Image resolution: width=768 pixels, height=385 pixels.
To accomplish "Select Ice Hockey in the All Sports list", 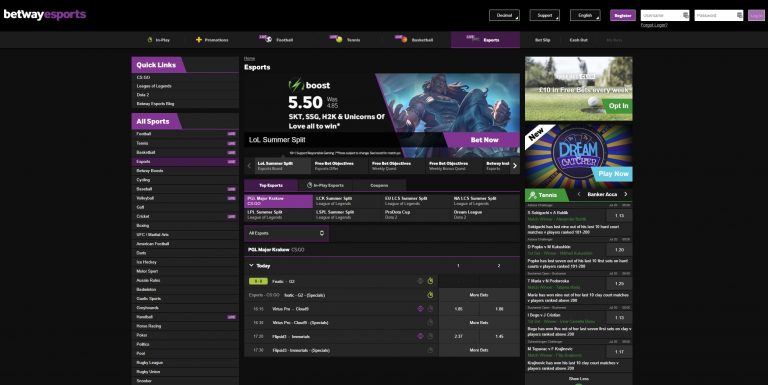I will click(185, 262).
